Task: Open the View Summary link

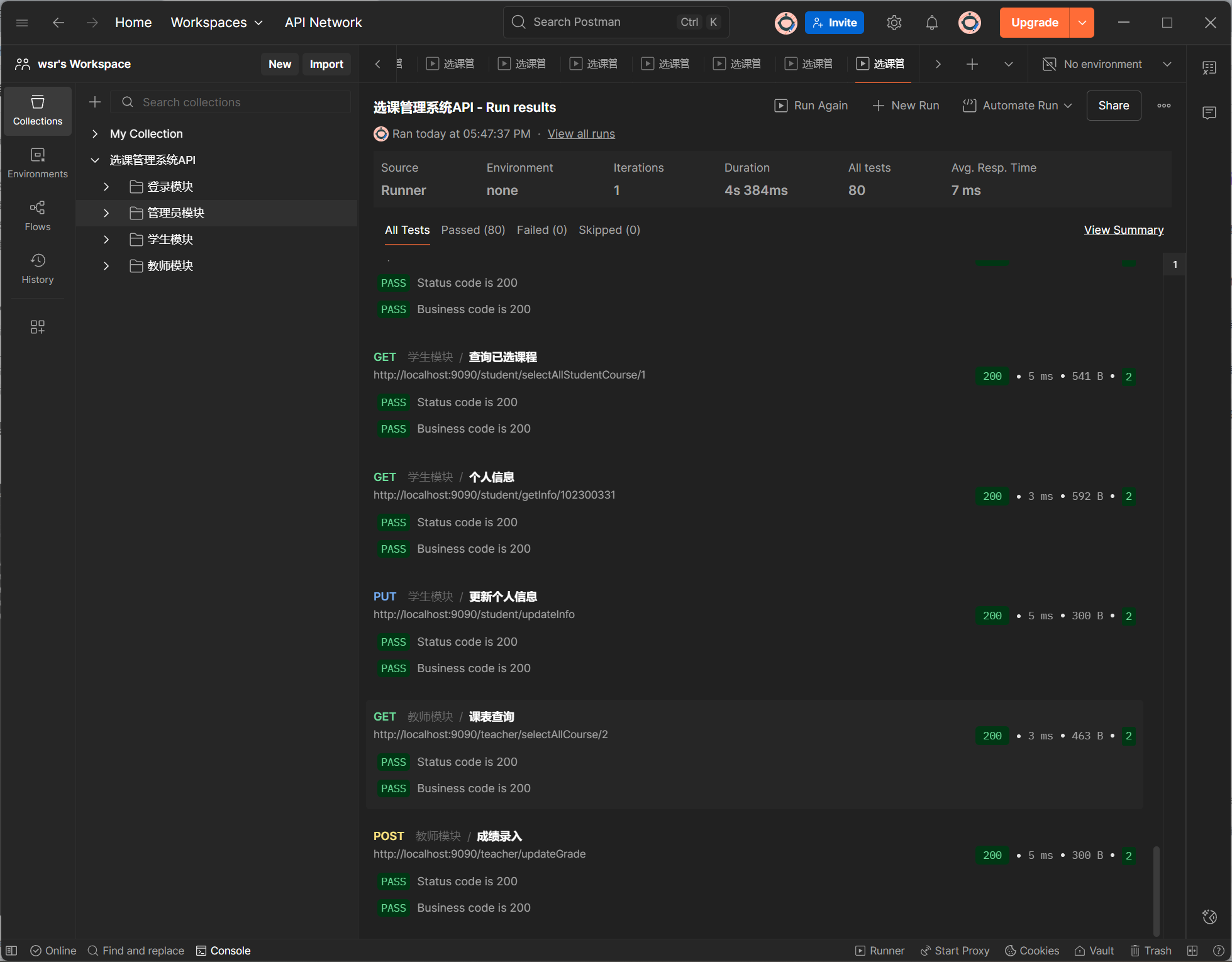Action: coord(1123,230)
